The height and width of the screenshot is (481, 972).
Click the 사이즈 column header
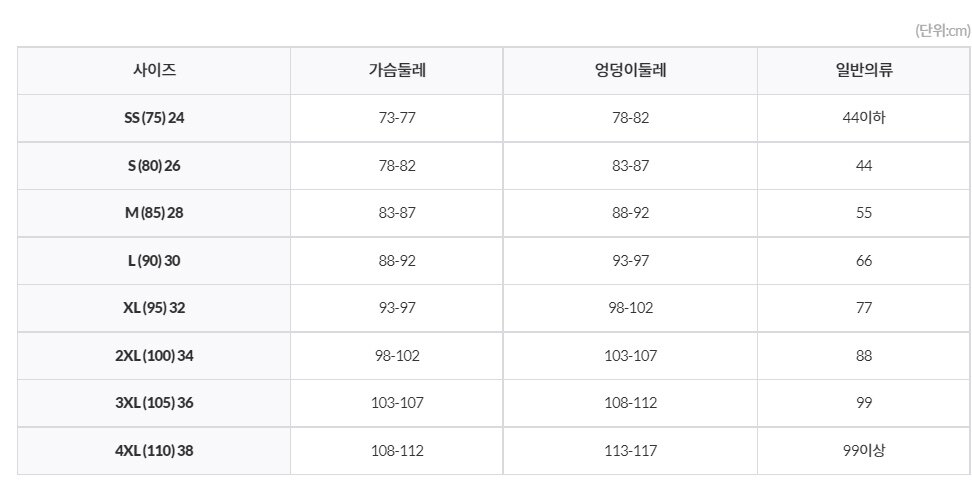pyautogui.click(x=154, y=71)
